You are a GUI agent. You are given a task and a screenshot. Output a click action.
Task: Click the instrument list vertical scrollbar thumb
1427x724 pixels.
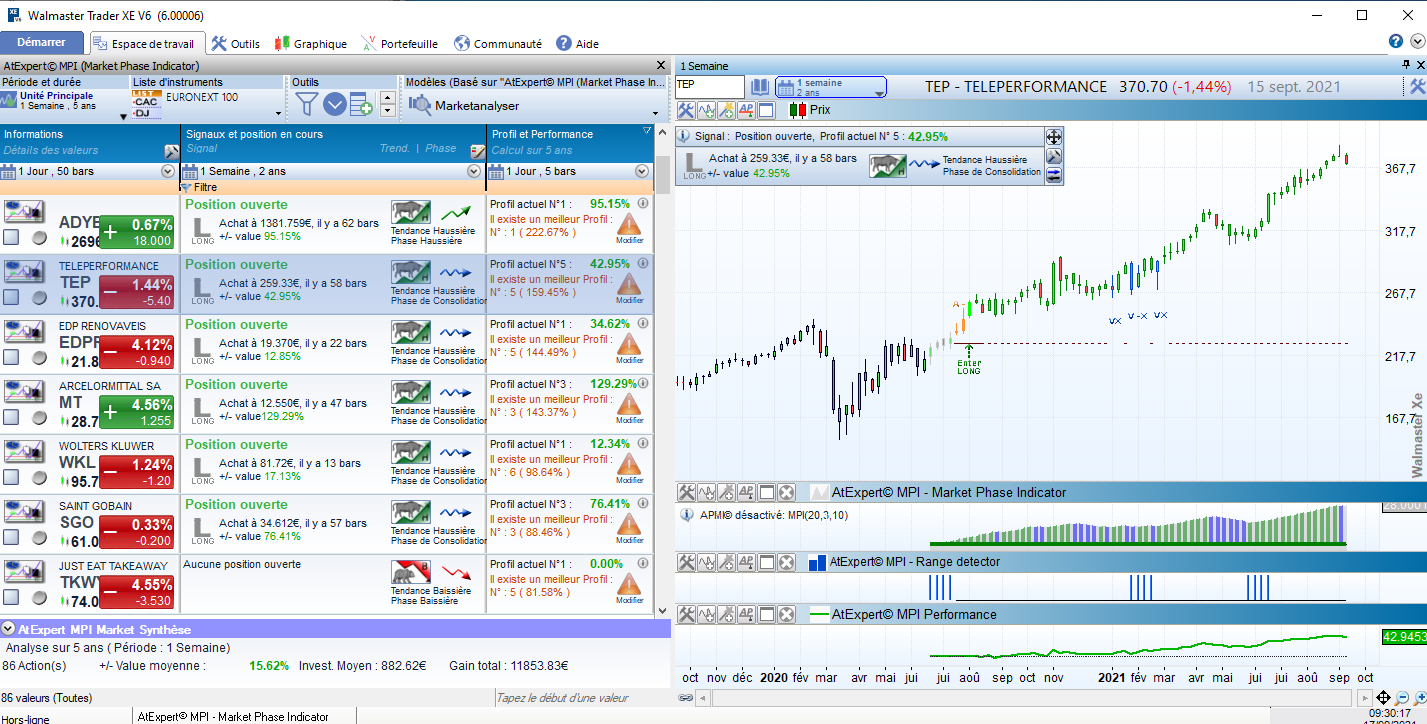coord(662,175)
